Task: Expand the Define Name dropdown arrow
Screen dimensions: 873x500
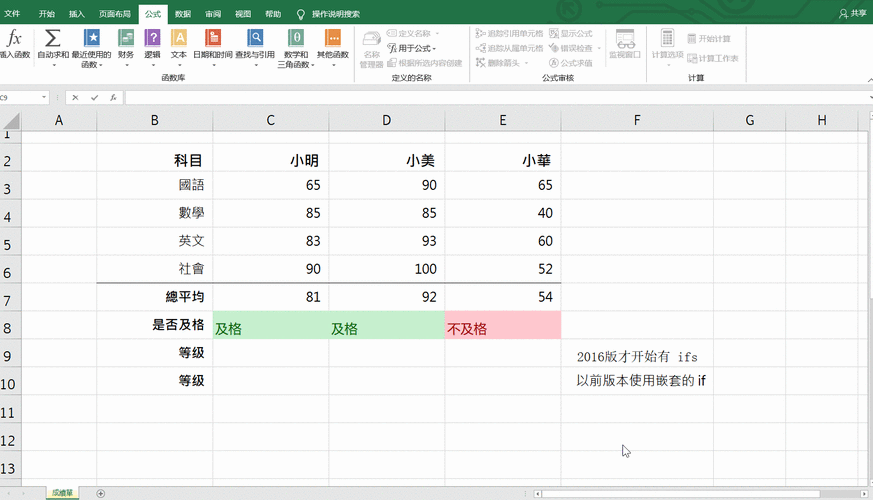Action: pyautogui.click(x=437, y=33)
